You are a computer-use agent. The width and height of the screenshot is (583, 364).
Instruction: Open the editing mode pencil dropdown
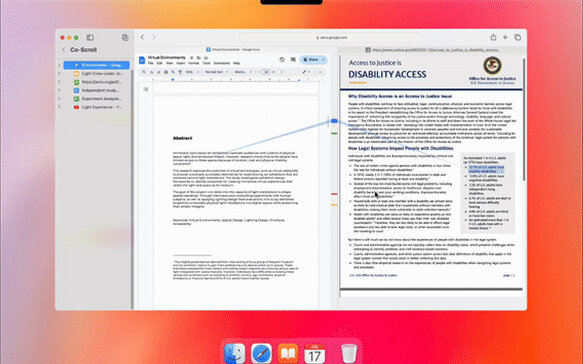tap(306, 72)
